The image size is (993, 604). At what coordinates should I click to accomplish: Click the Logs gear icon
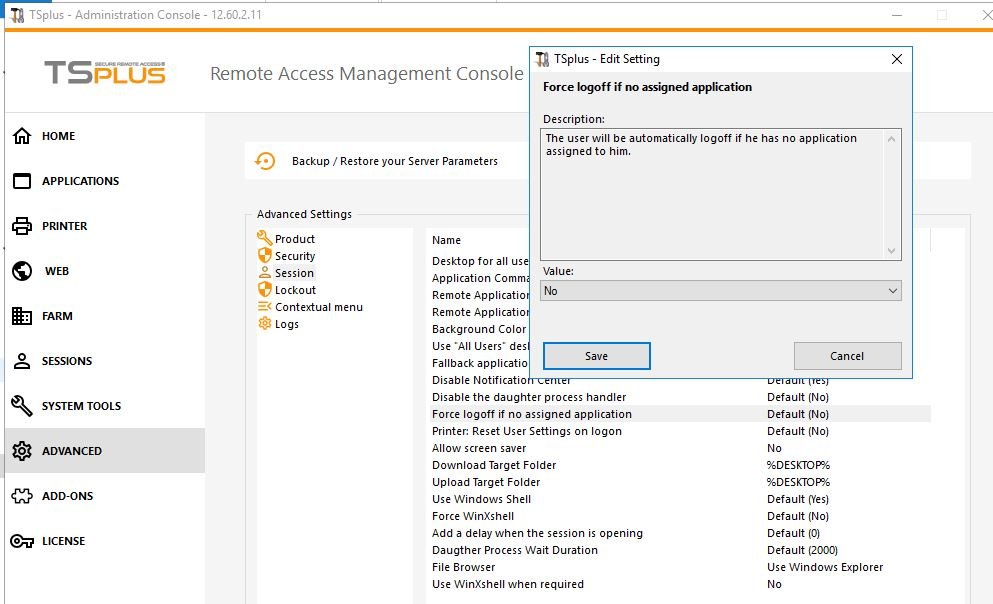tap(265, 324)
